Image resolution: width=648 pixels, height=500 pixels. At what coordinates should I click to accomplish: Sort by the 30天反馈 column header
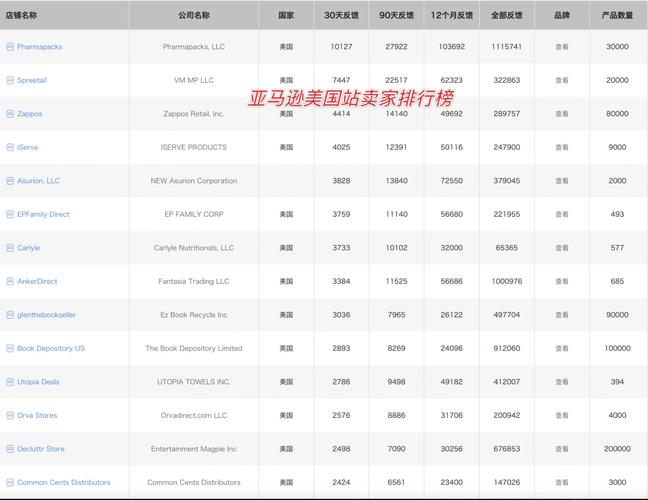(341, 15)
